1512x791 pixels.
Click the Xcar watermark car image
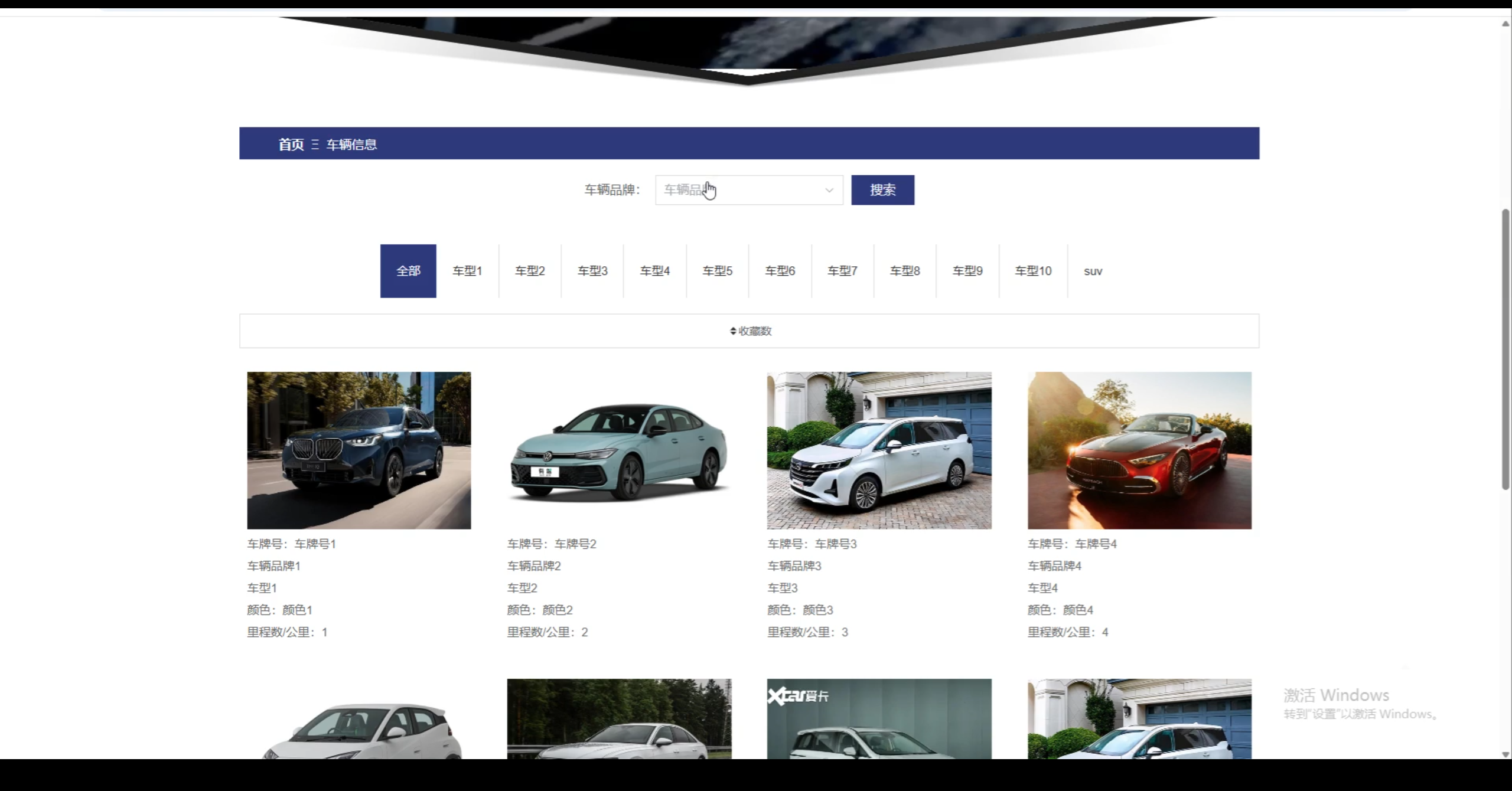coord(879,718)
